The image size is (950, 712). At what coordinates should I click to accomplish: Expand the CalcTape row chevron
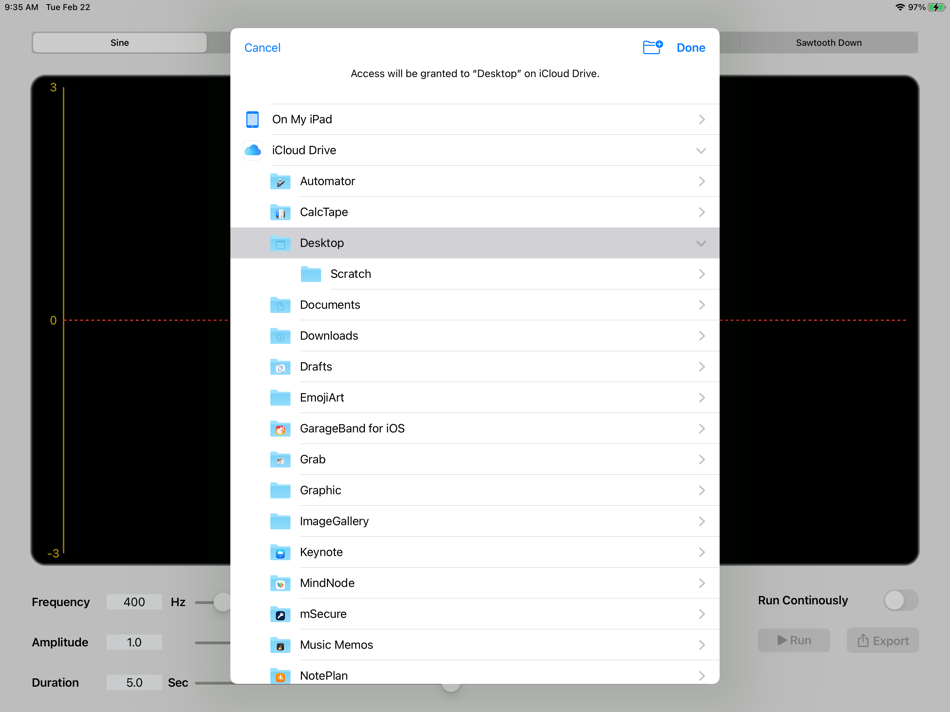tap(702, 212)
